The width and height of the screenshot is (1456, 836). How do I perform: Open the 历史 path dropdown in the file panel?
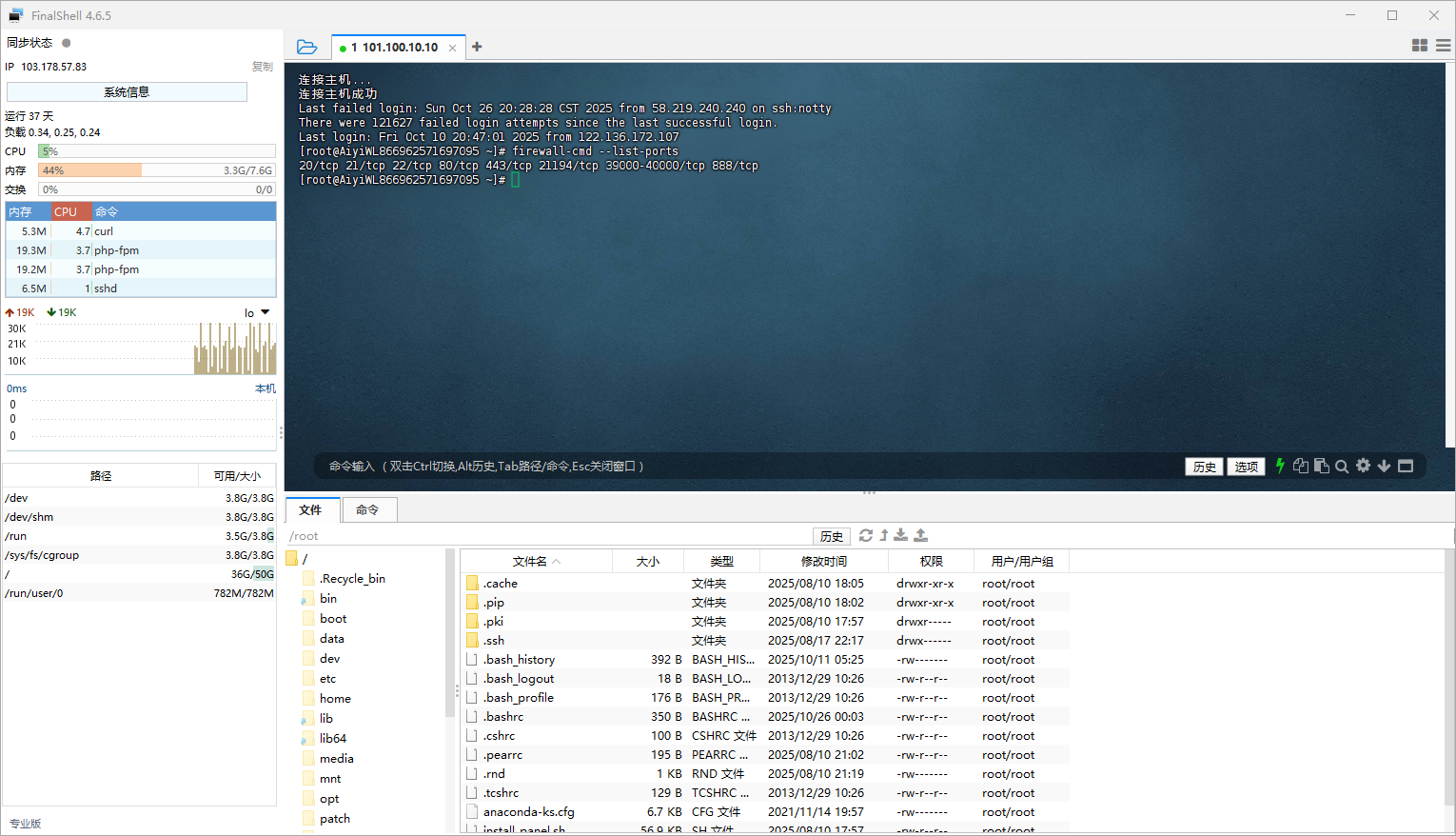point(831,535)
